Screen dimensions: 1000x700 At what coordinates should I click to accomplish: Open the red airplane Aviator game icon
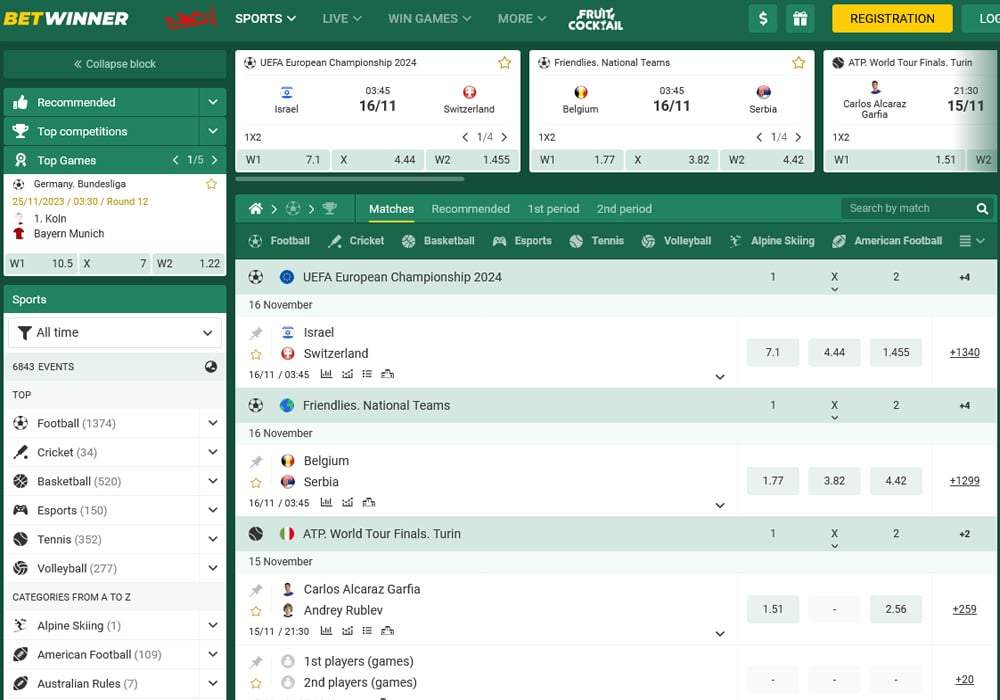coord(191,18)
